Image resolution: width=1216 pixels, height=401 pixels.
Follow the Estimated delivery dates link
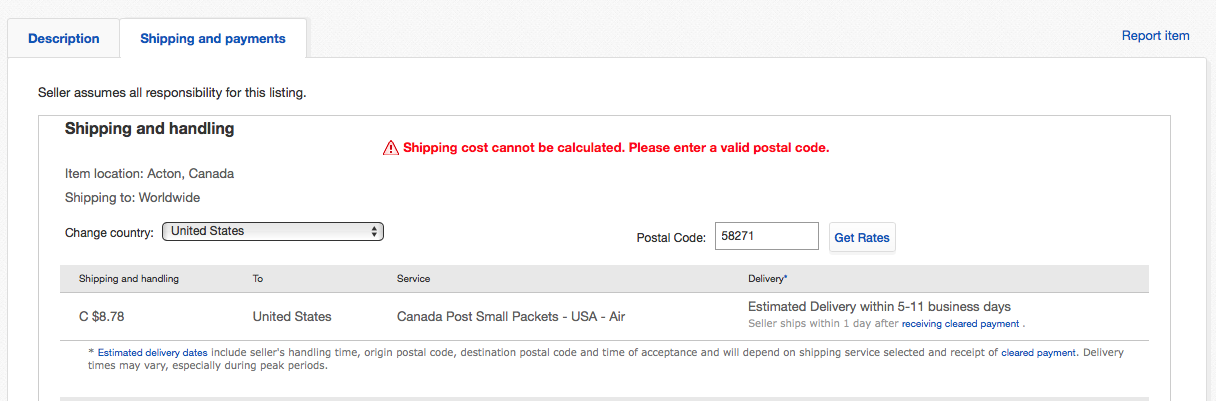(x=153, y=352)
